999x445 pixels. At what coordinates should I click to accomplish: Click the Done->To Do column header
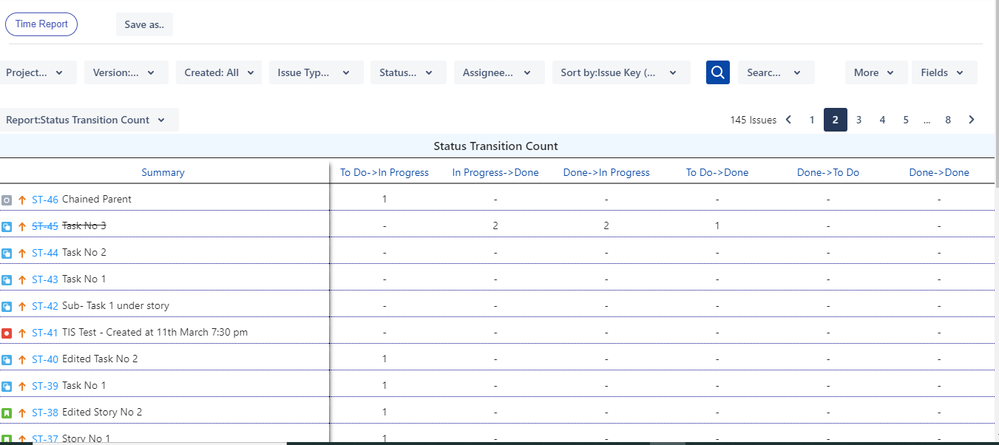click(828, 172)
